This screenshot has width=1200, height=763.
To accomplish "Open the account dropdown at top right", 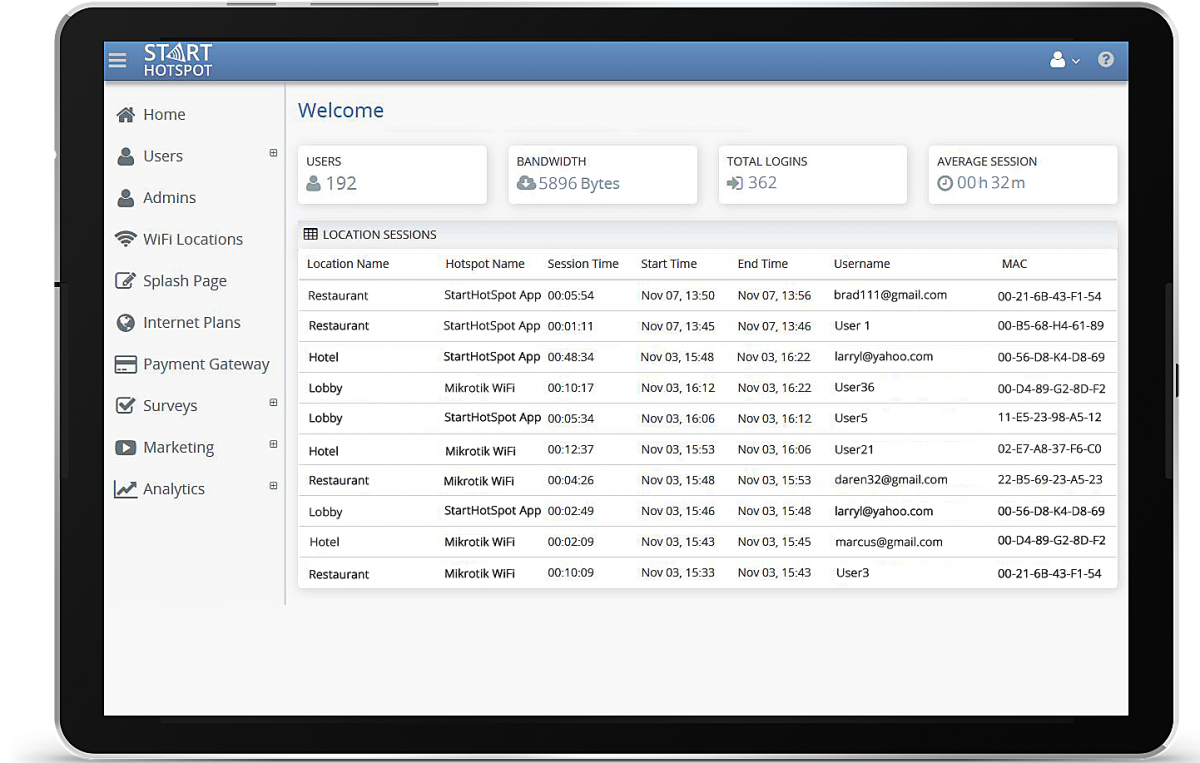I will pyautogui.click(x=1064, y=60).
